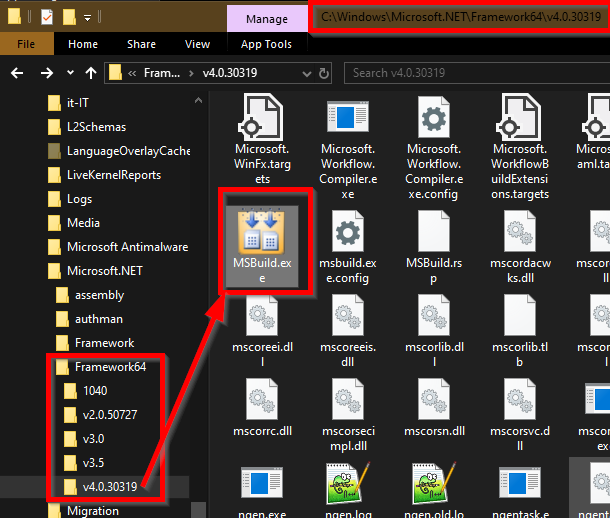
Task: Click the Search v4.0.30319 box
Action: pos(477,73)
